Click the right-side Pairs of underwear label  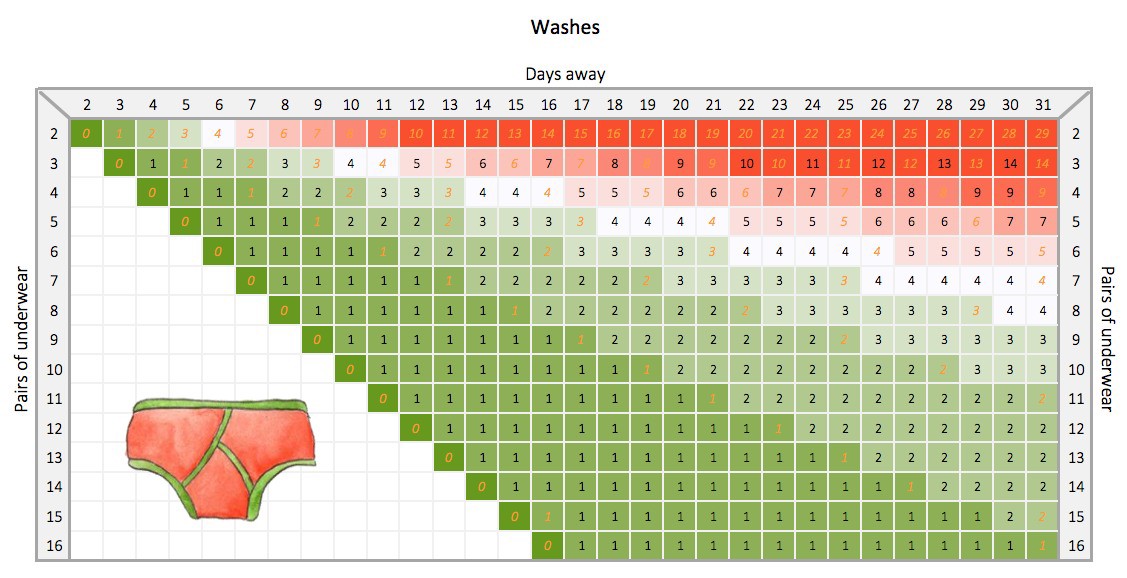(1107, 339)
